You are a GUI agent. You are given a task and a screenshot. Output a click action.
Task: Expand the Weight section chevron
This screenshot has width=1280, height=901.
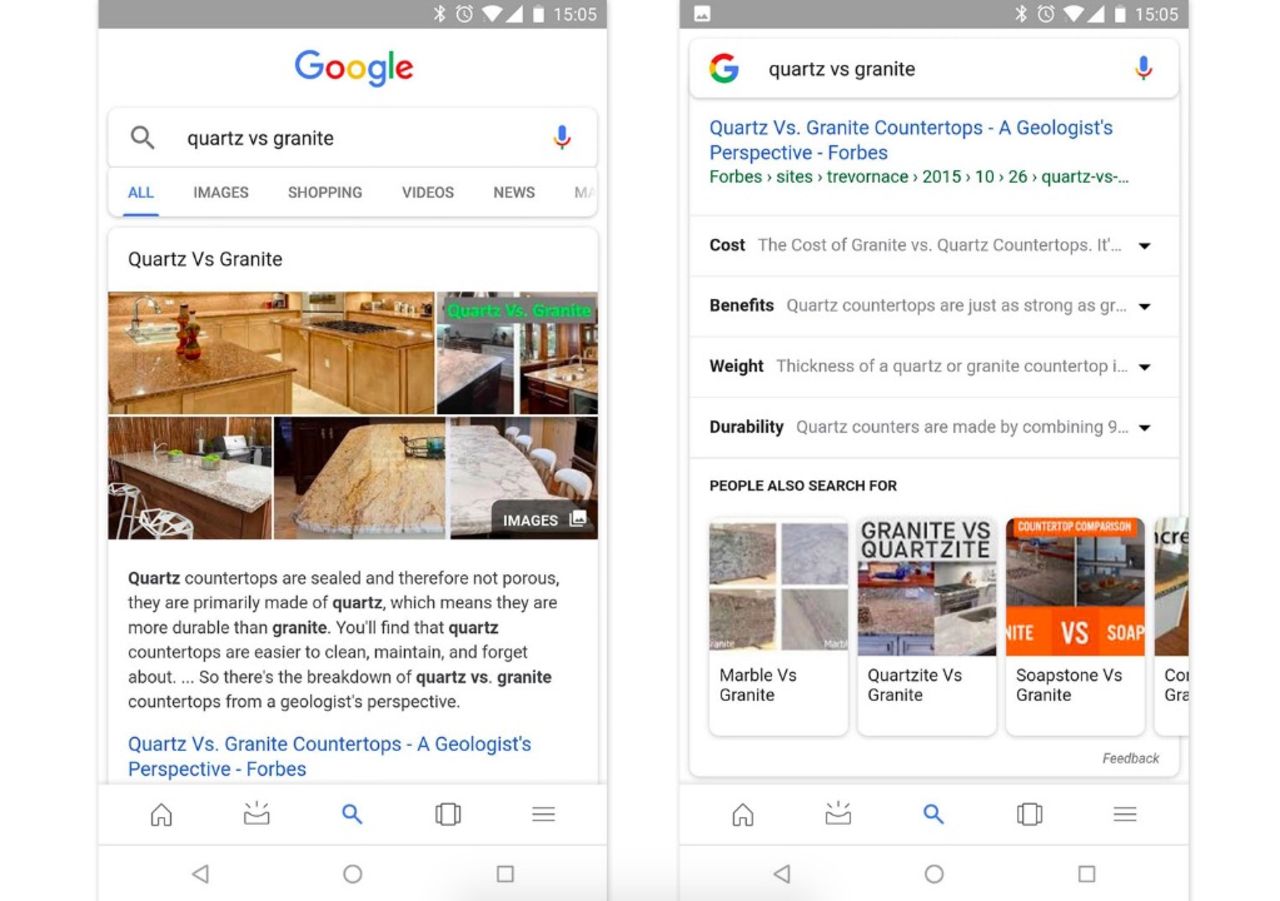pyautogui.click(x=1143, y=366)
